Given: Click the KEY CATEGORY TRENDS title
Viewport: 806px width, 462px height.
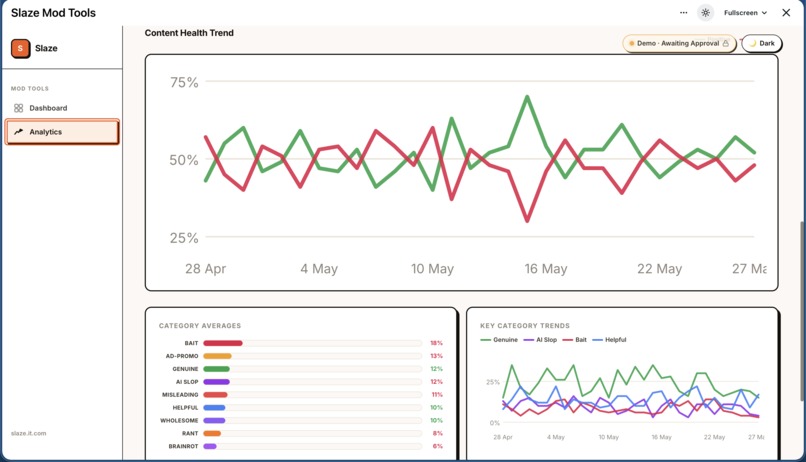Looking at the screenshot, I should 525,326.
